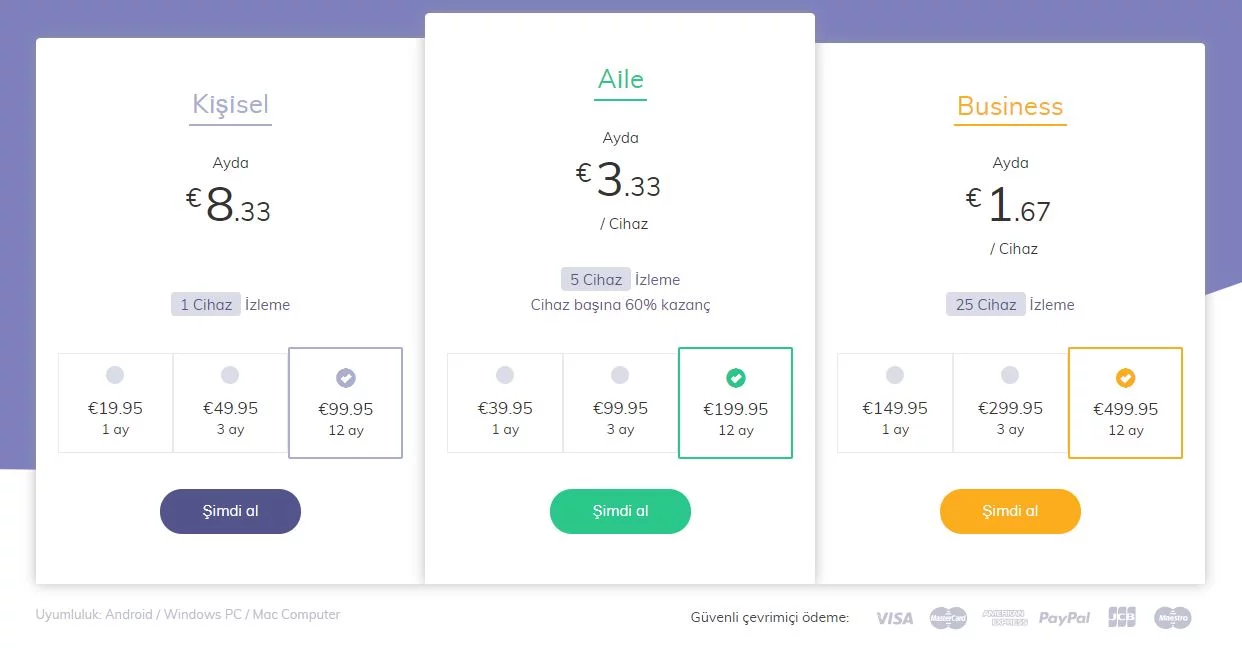
Task: Select the Business €149.95 1 ay option
Action: [895, 403]
